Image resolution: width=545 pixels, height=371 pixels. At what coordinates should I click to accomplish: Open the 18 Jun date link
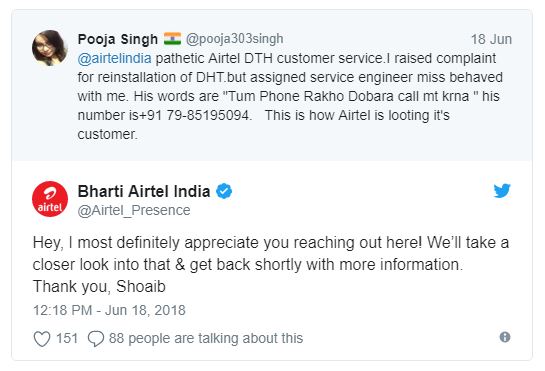[x=491, y=39]
